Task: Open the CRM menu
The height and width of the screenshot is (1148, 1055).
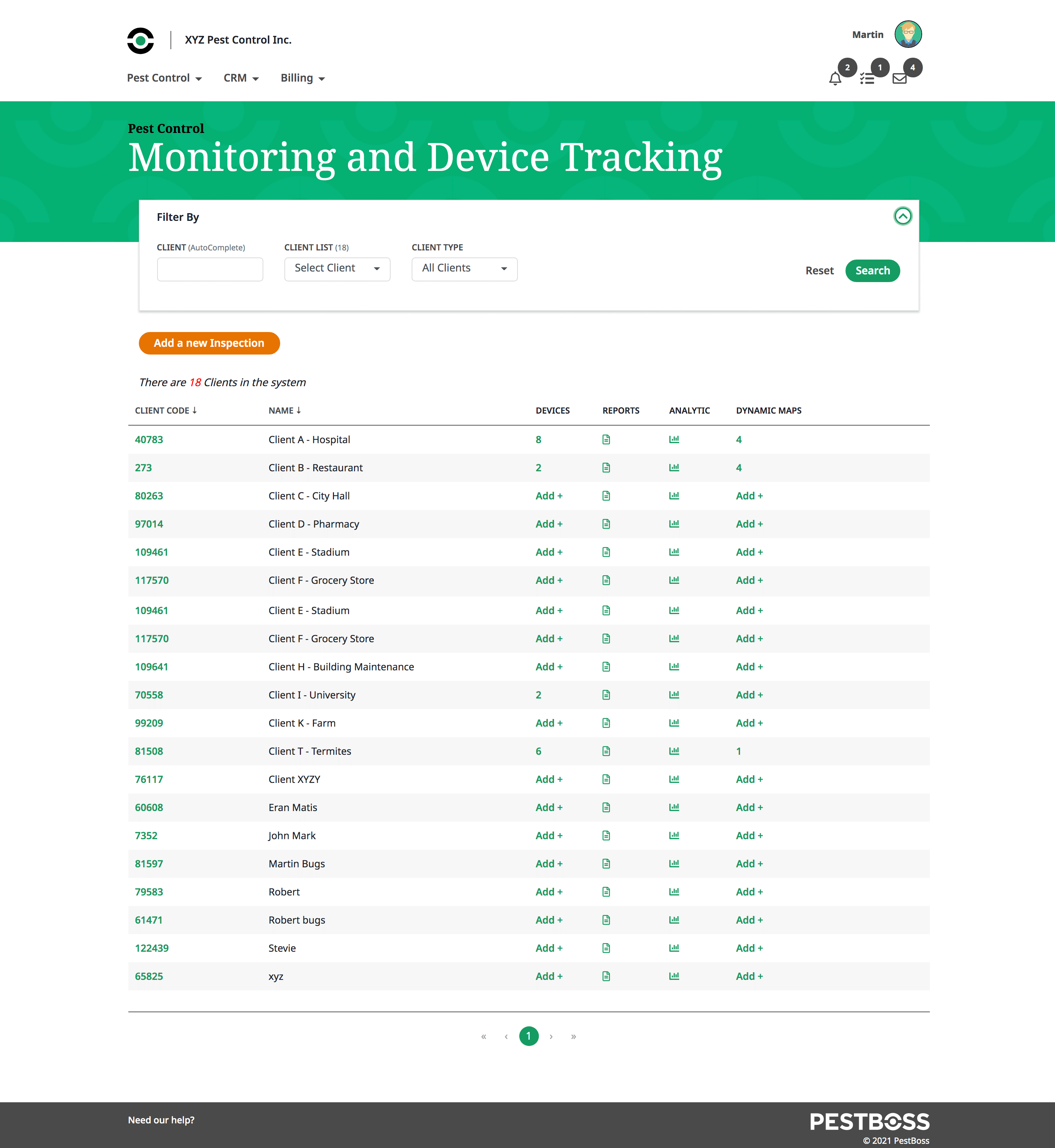Action: pyautogui.click(x=241, y=78)
